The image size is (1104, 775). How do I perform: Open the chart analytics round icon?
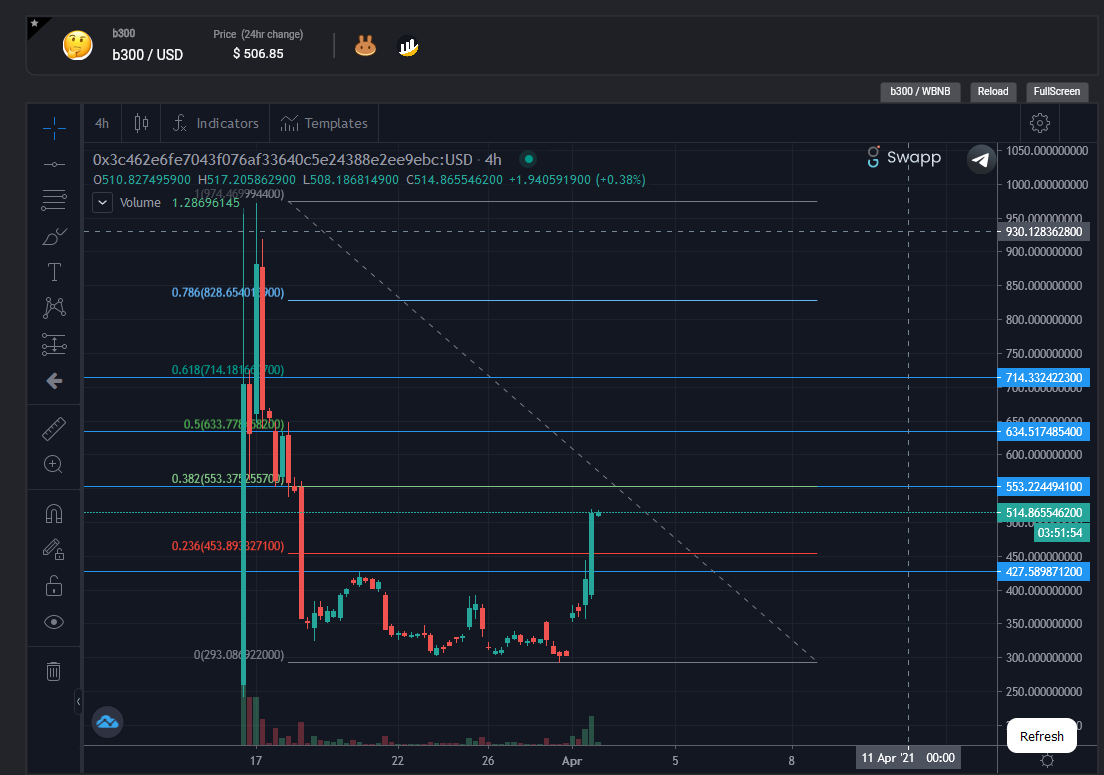pos(408,46)
